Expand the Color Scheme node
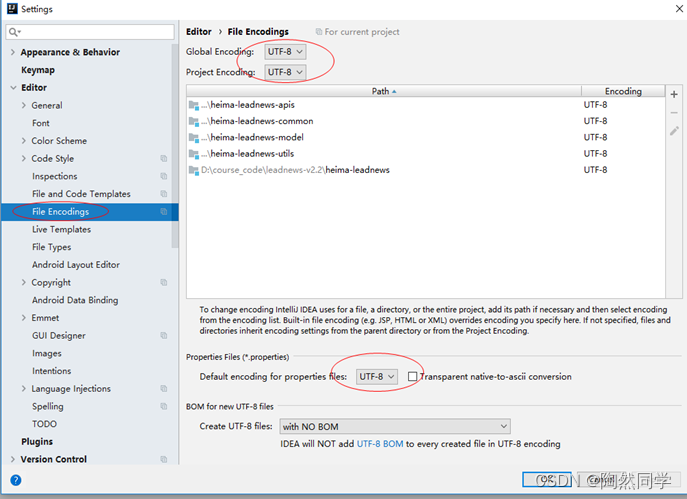Viewport: 687px width, 499px height. pos(24,141)
